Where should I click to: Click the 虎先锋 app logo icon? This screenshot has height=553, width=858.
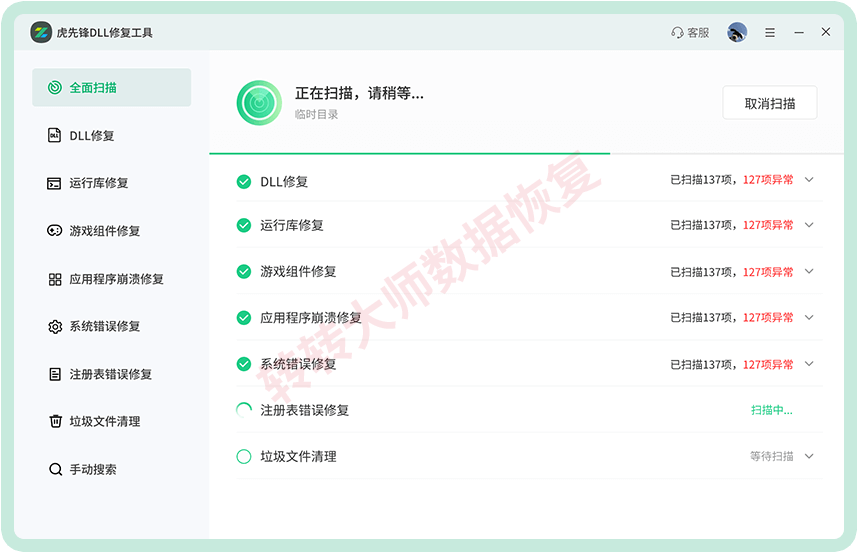coord(41,32)
